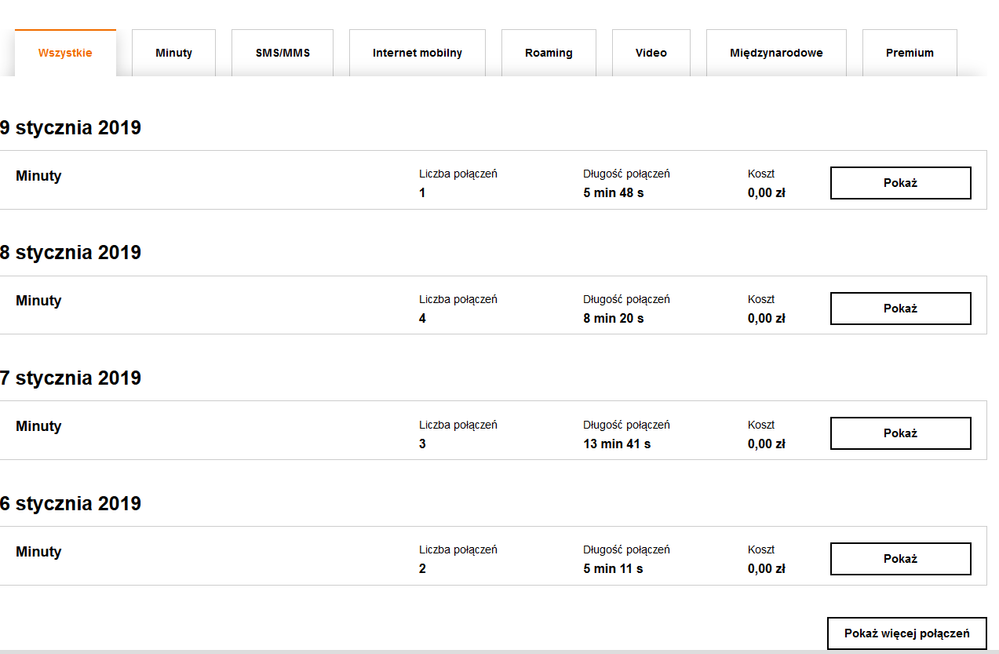
Task: Click the 13 min 41 s duration value
Action: tap(616, 444)
